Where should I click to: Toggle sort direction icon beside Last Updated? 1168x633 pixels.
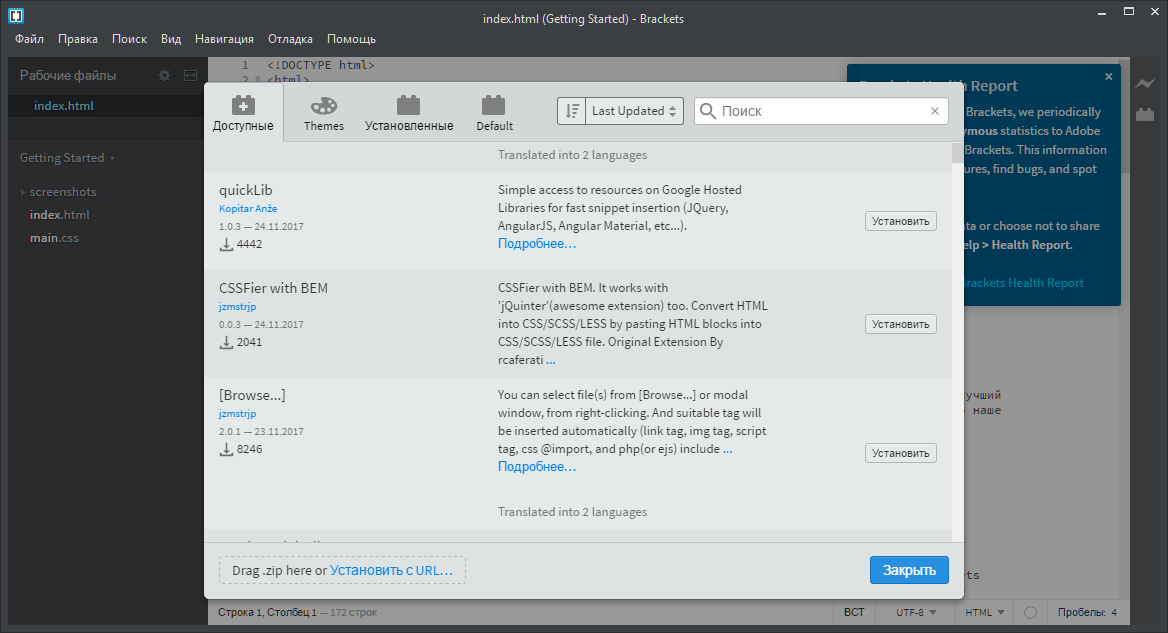click(x=572, y=111)
